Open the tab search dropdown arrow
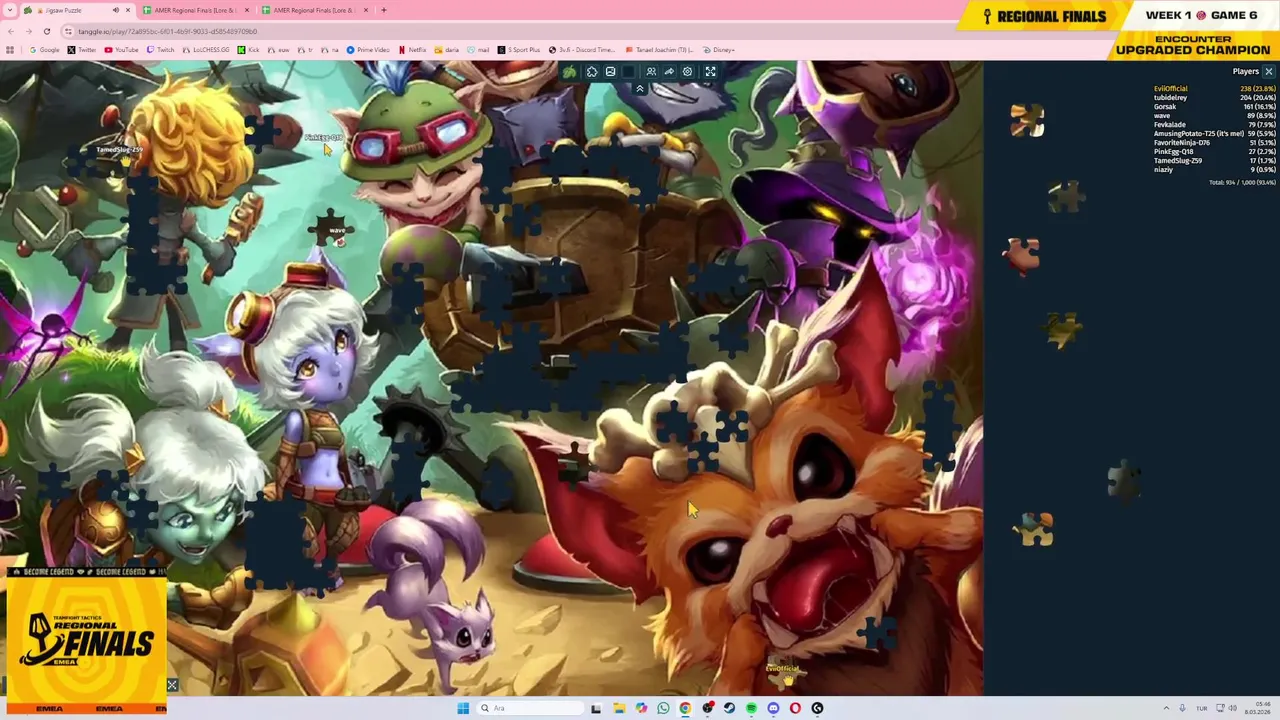 (x=10, y=10)
